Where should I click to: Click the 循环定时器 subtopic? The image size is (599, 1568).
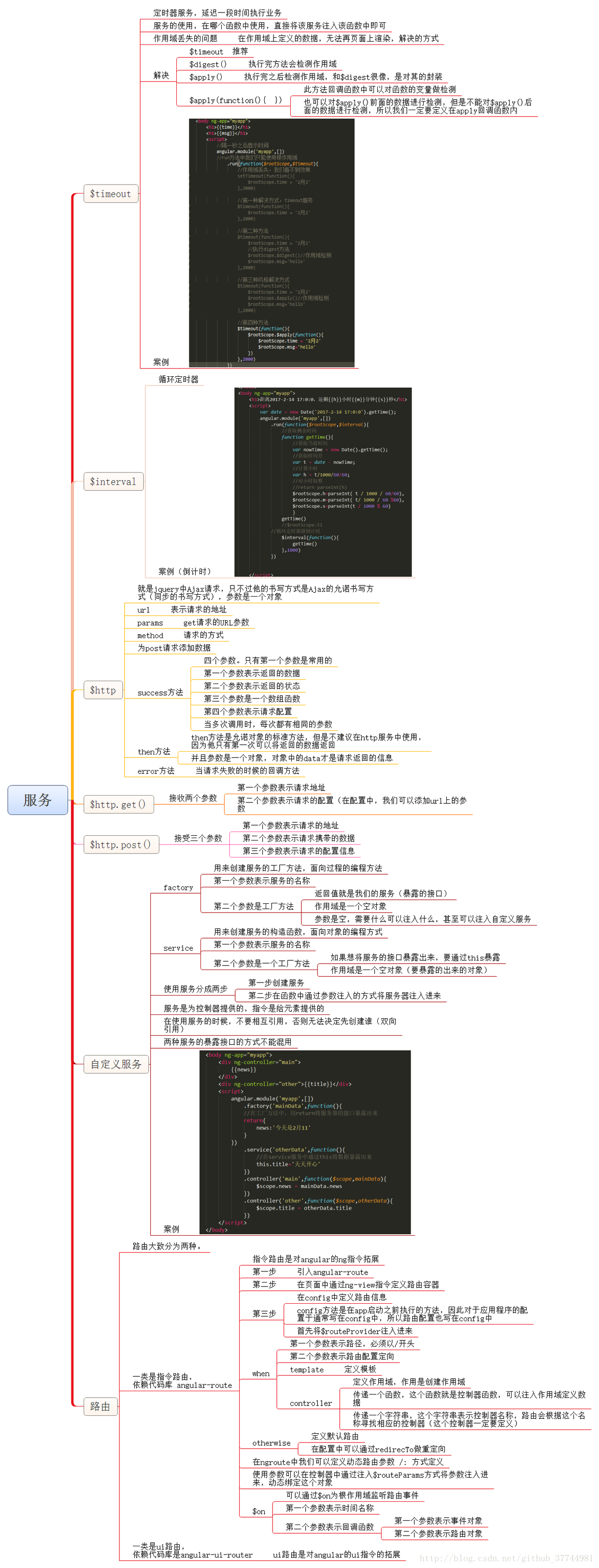point(178,379)
